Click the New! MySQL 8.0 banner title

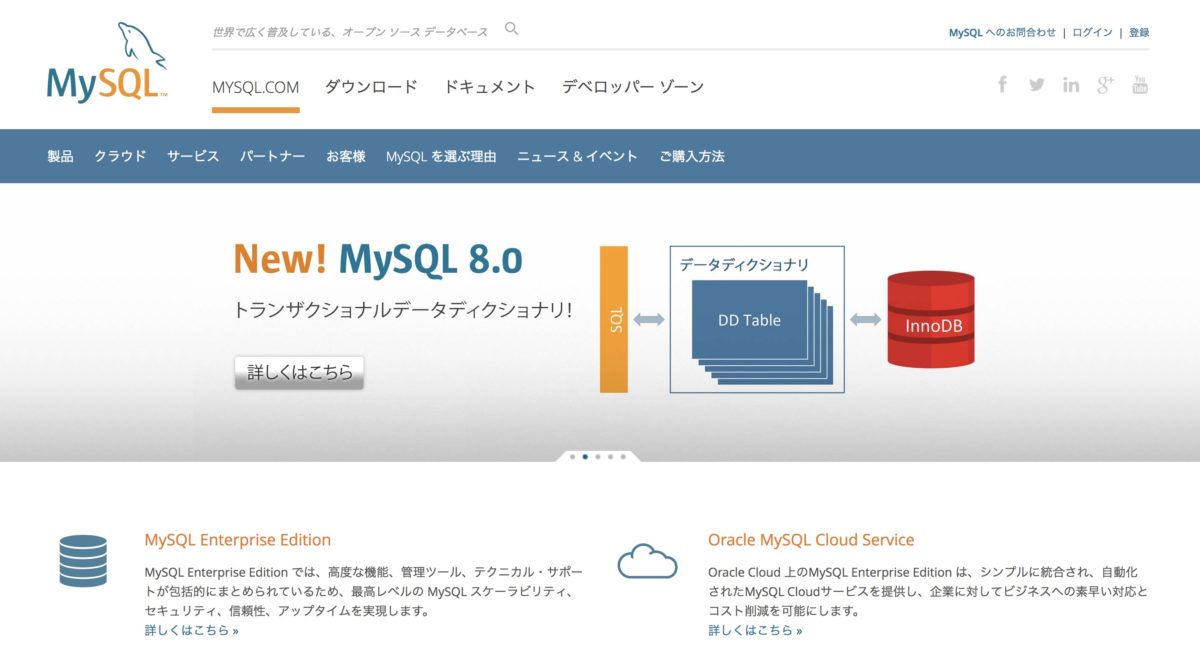tap(378, 259)
